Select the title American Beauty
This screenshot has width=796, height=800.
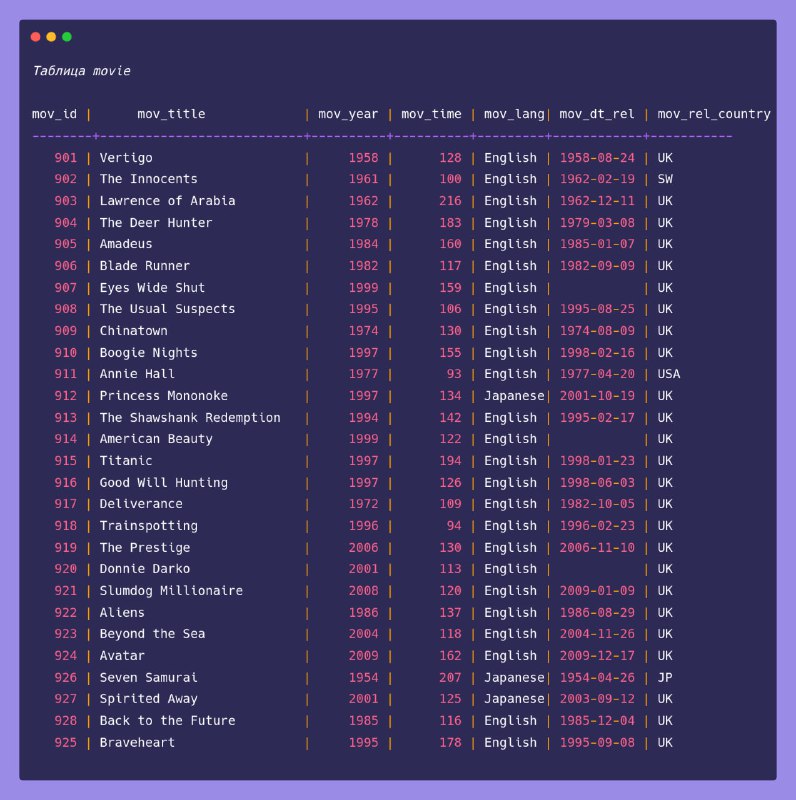156,439
